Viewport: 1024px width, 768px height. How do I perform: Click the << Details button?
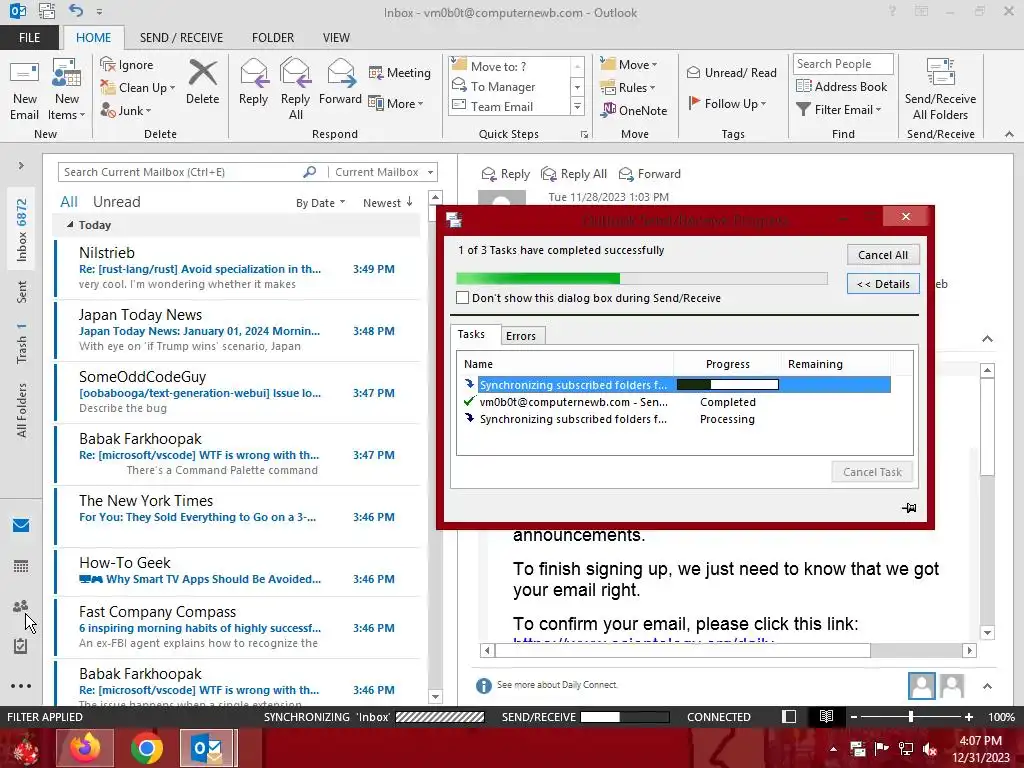coord(883,283)
